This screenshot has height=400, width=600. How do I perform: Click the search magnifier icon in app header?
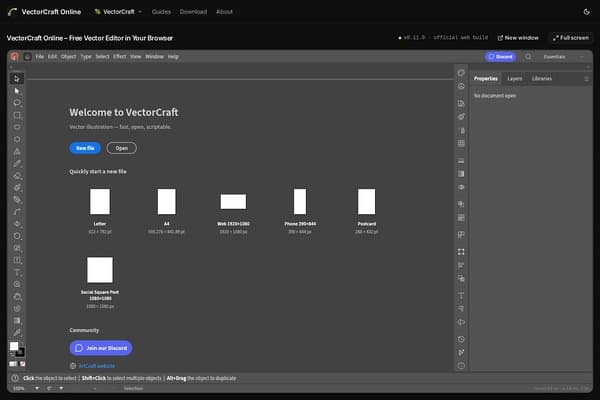click(x=528, y=57)
